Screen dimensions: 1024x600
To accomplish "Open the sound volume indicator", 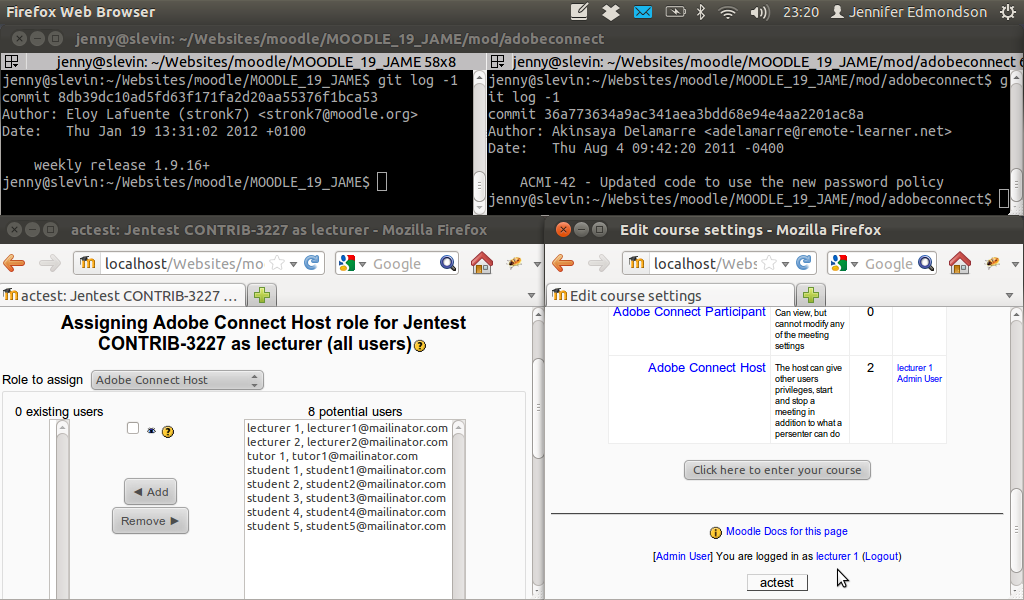I will (760, 12).
